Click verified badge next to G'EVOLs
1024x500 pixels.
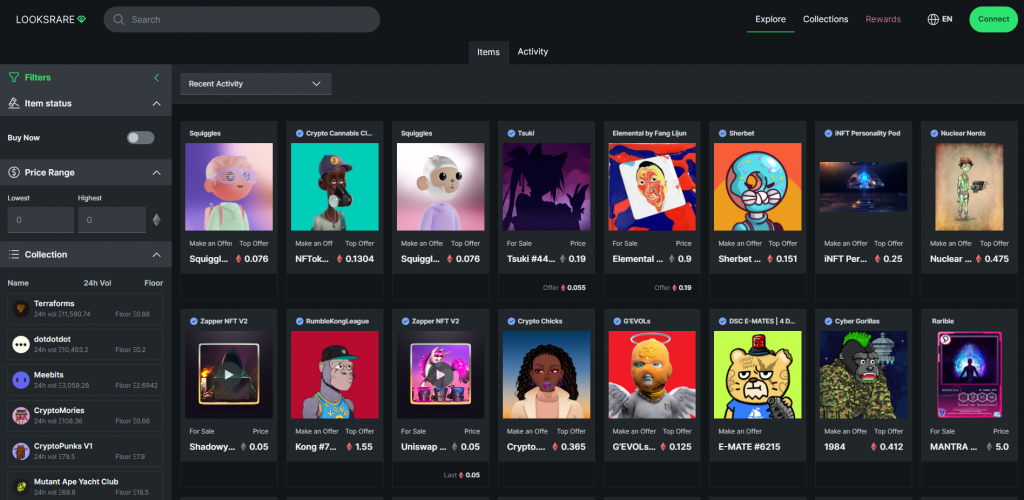pos(617,321)
